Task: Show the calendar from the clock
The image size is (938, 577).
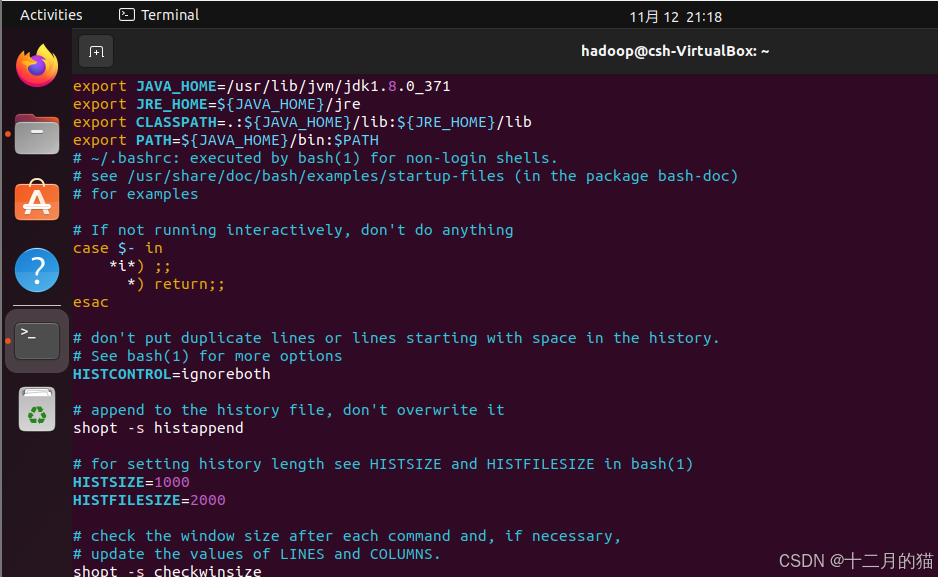Action: (x=675, y=17)
